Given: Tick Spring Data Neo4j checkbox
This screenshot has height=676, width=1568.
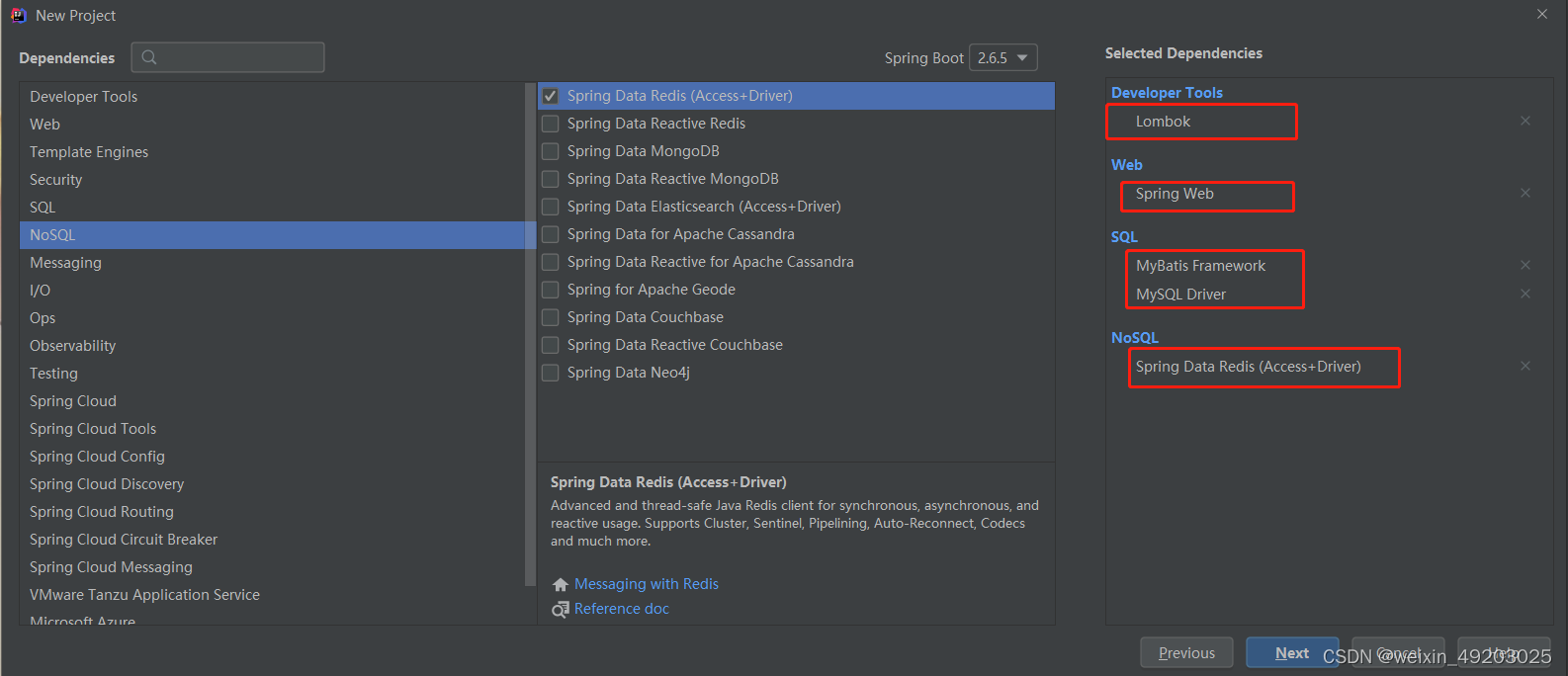Looking at the screenshot, I should pos(551,373).
